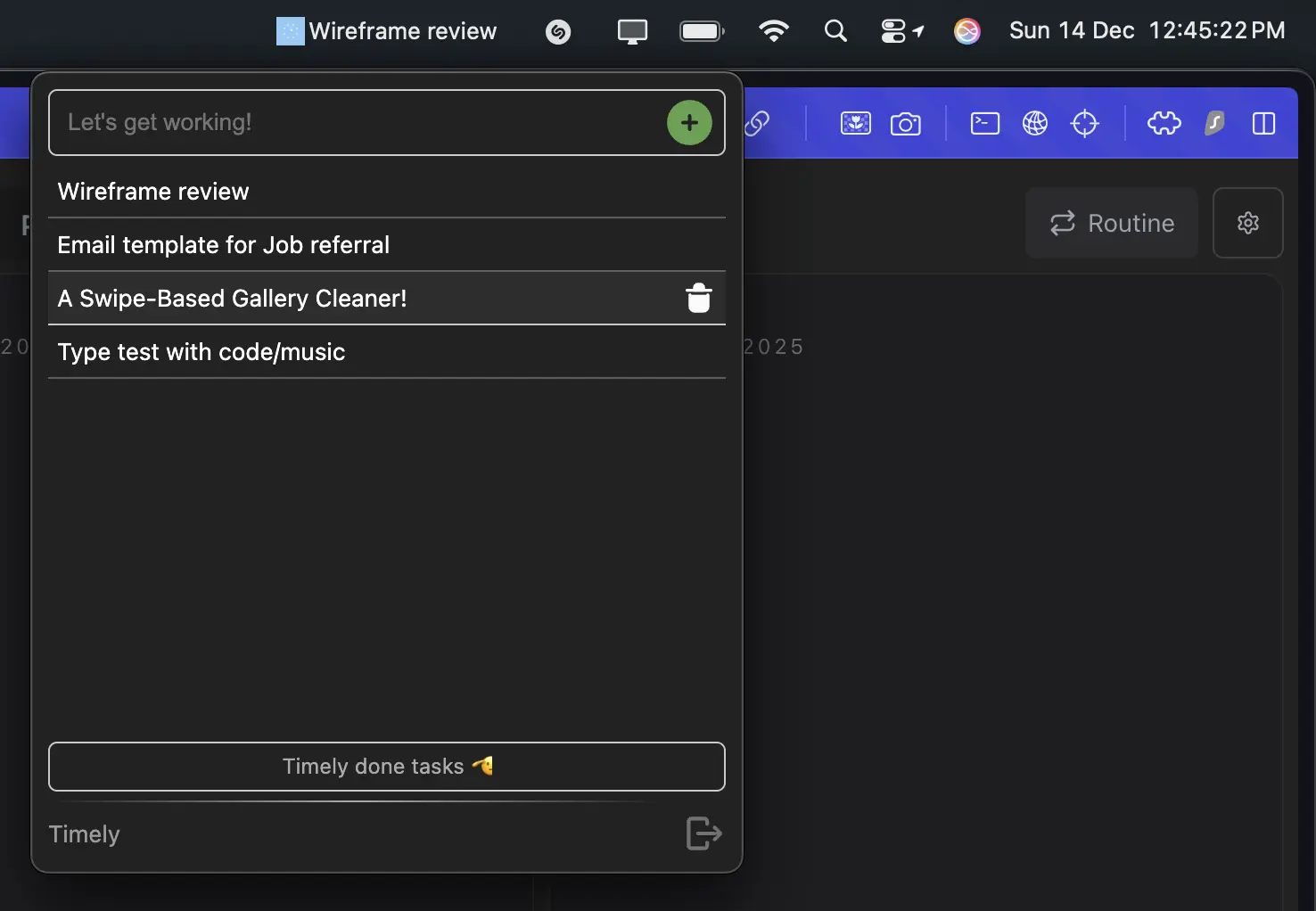Image resolution: width=1316 pixels, height=911 pixels.
Task: Take a screenshot with camera icon
Action: coord(906,123)
